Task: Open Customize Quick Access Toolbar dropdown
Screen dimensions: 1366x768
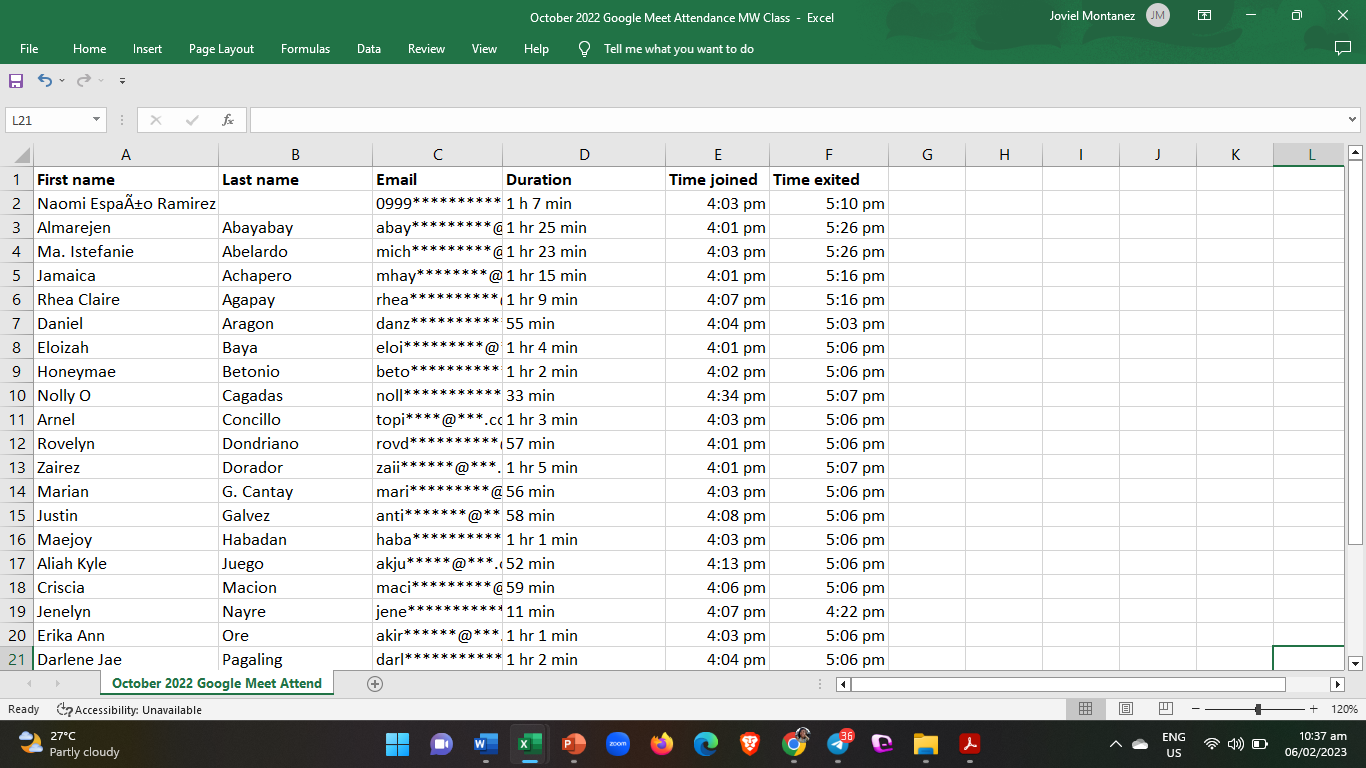Action: point(122,80)
